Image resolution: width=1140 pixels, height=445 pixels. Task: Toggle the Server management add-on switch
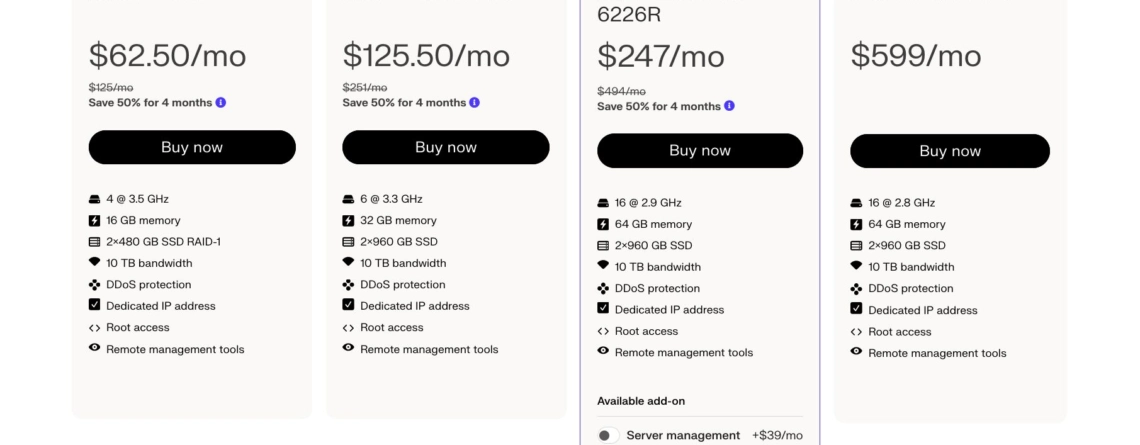608,436
